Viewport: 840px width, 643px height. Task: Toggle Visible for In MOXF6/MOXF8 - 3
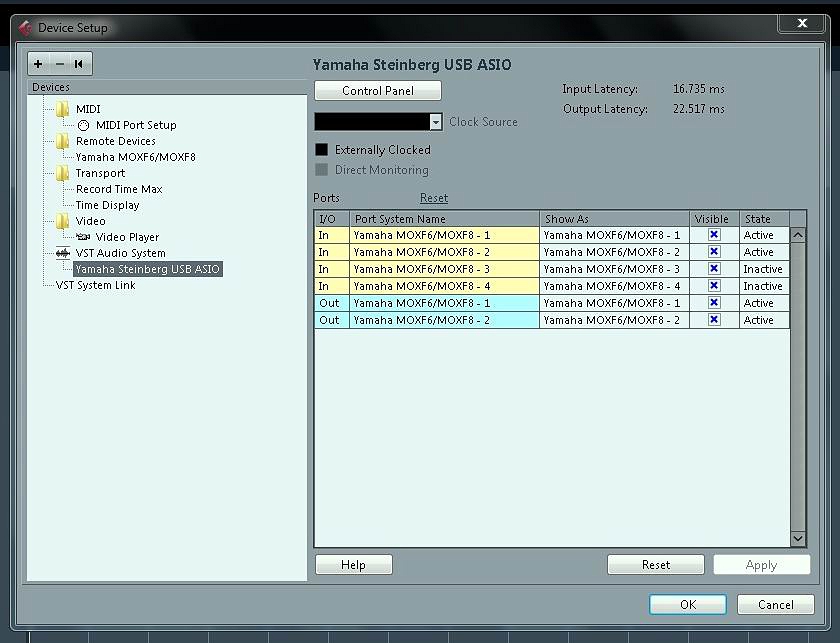click(714, 269)
